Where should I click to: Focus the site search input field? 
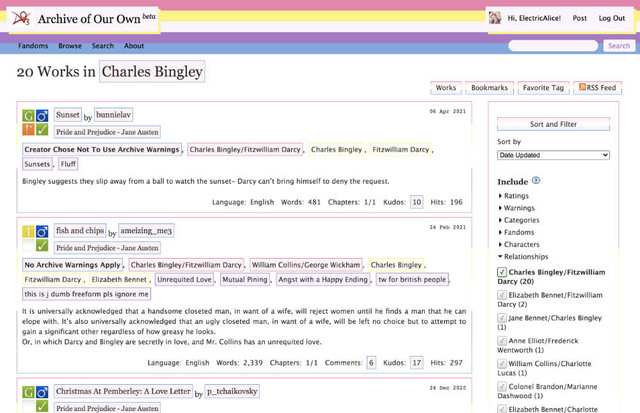pos(553,46)
